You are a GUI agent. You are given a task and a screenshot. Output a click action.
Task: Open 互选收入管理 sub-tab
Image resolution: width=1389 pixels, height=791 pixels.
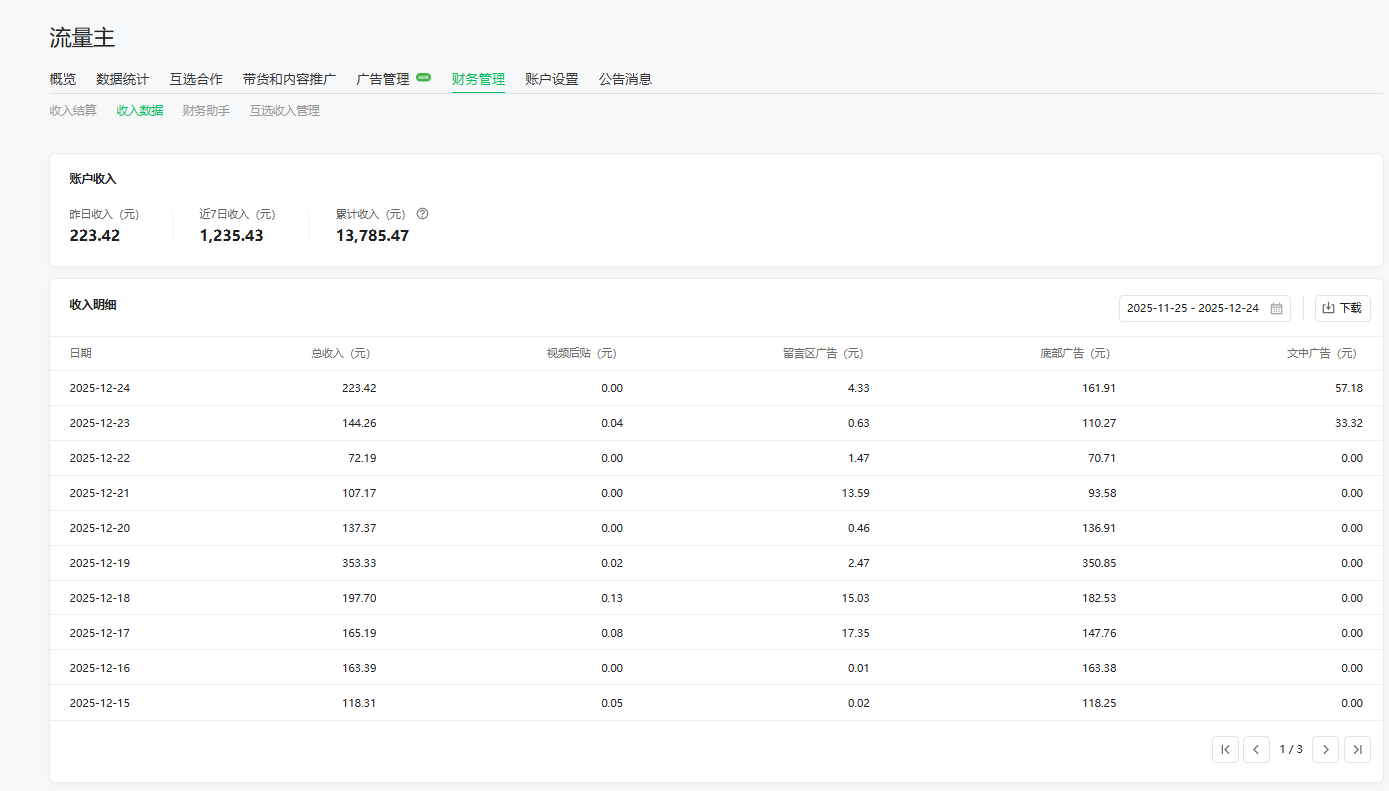pyautogui.click(x=285, y=111)
